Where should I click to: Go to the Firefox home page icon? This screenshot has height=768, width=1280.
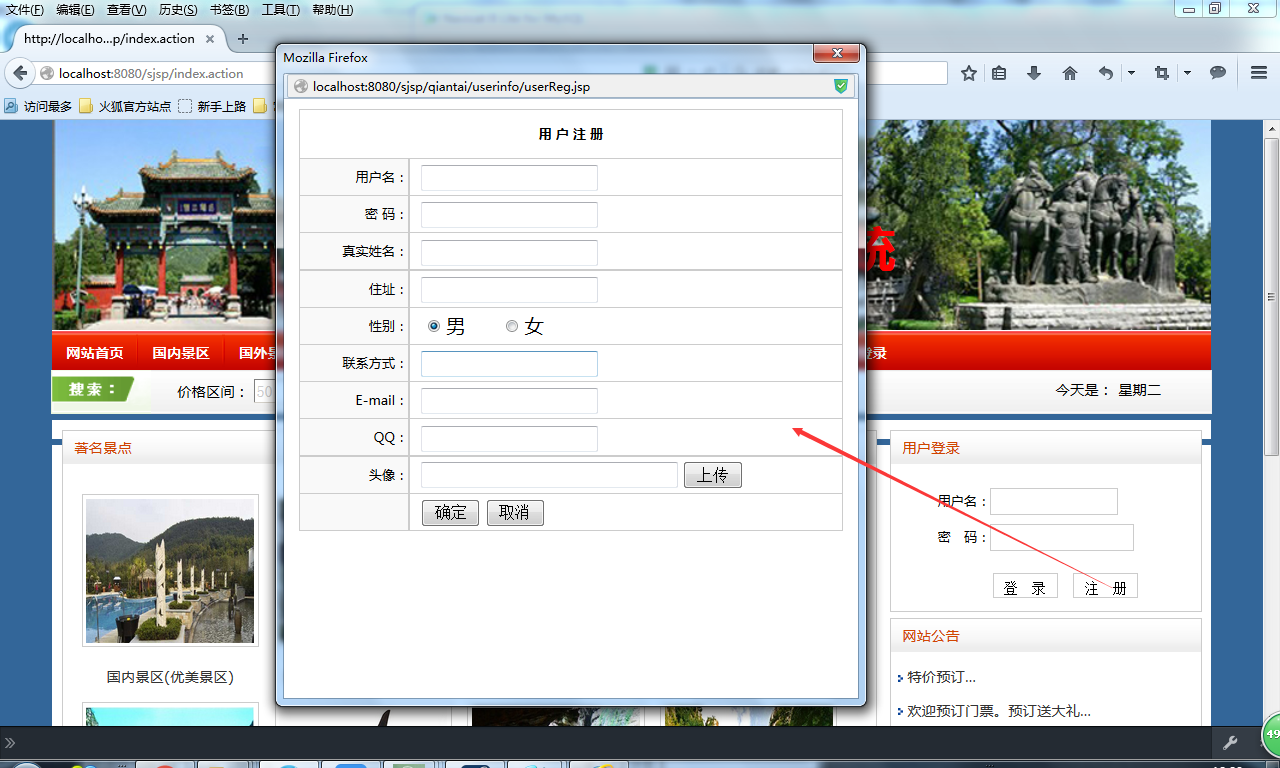pos(1070,73)
